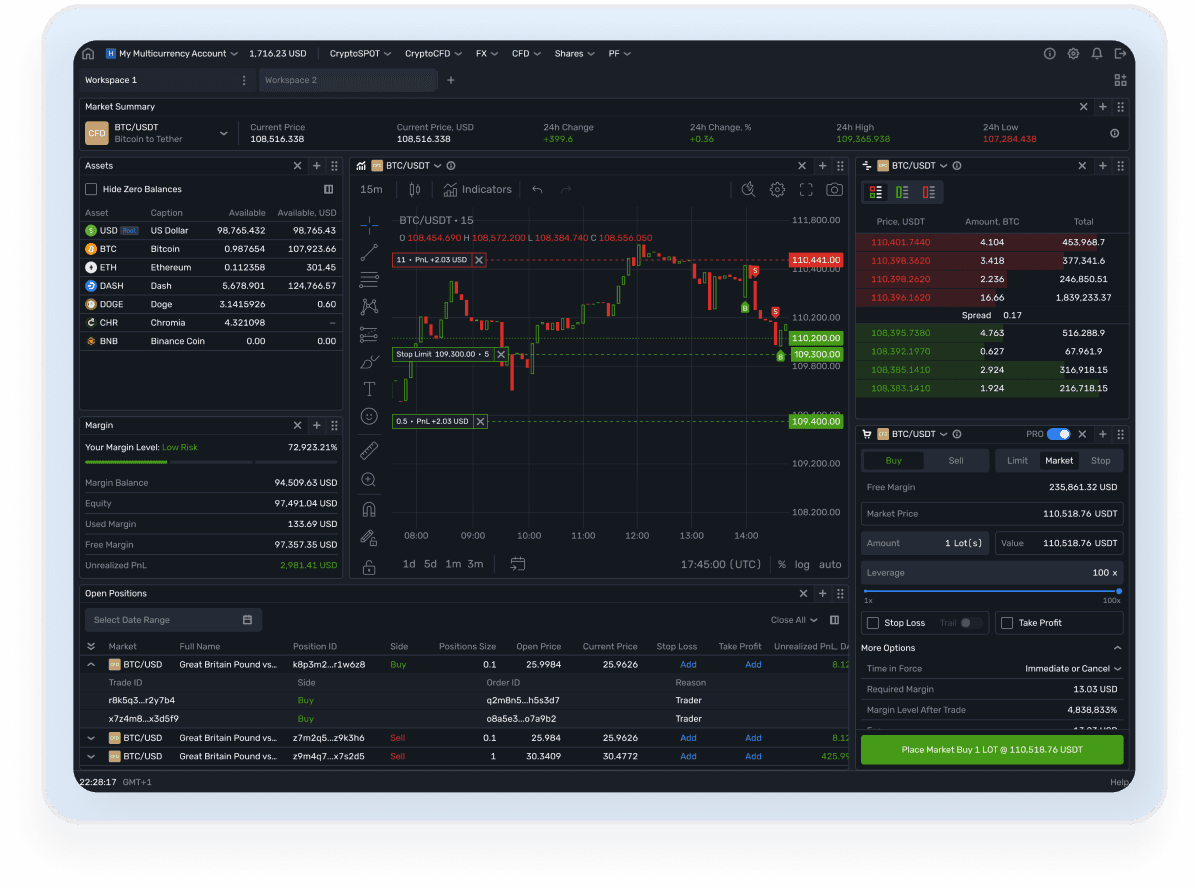Change the candlestick chart type
The image size is (1196, 890).
[x=415, y=189]
